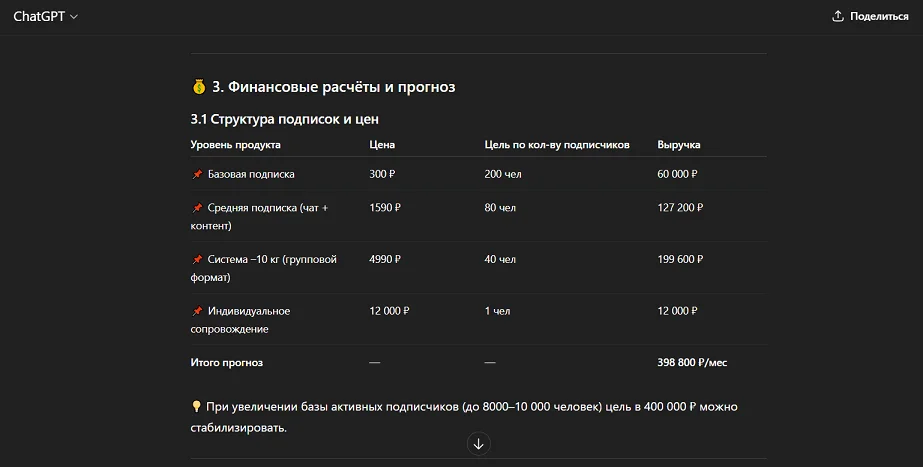Click the 199 600 ₽ revenue cell
Viewport: 923px width, 467px height.
tap(680, 260)
